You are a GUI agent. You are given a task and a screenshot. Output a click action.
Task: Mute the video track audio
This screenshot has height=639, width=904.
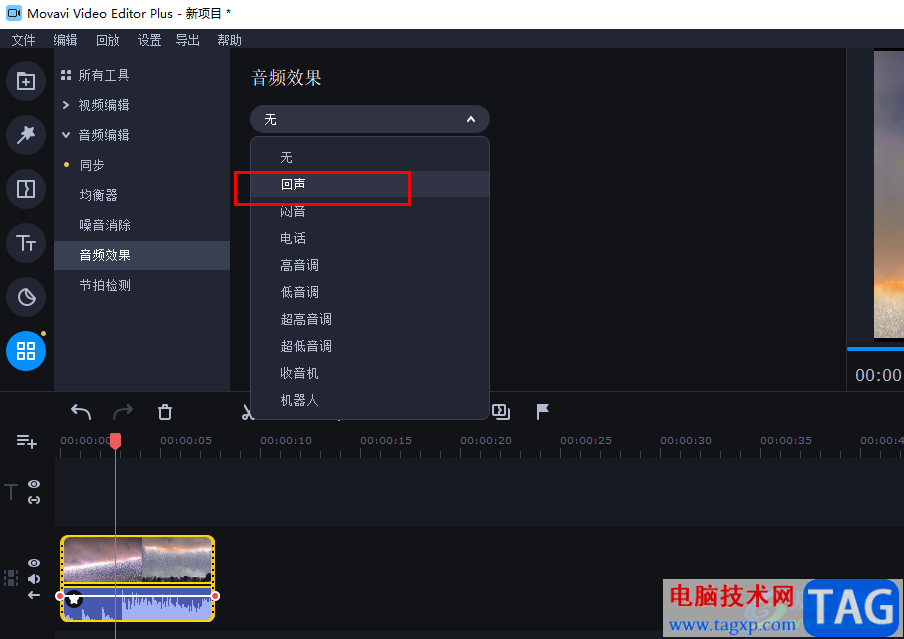[34, 578]
